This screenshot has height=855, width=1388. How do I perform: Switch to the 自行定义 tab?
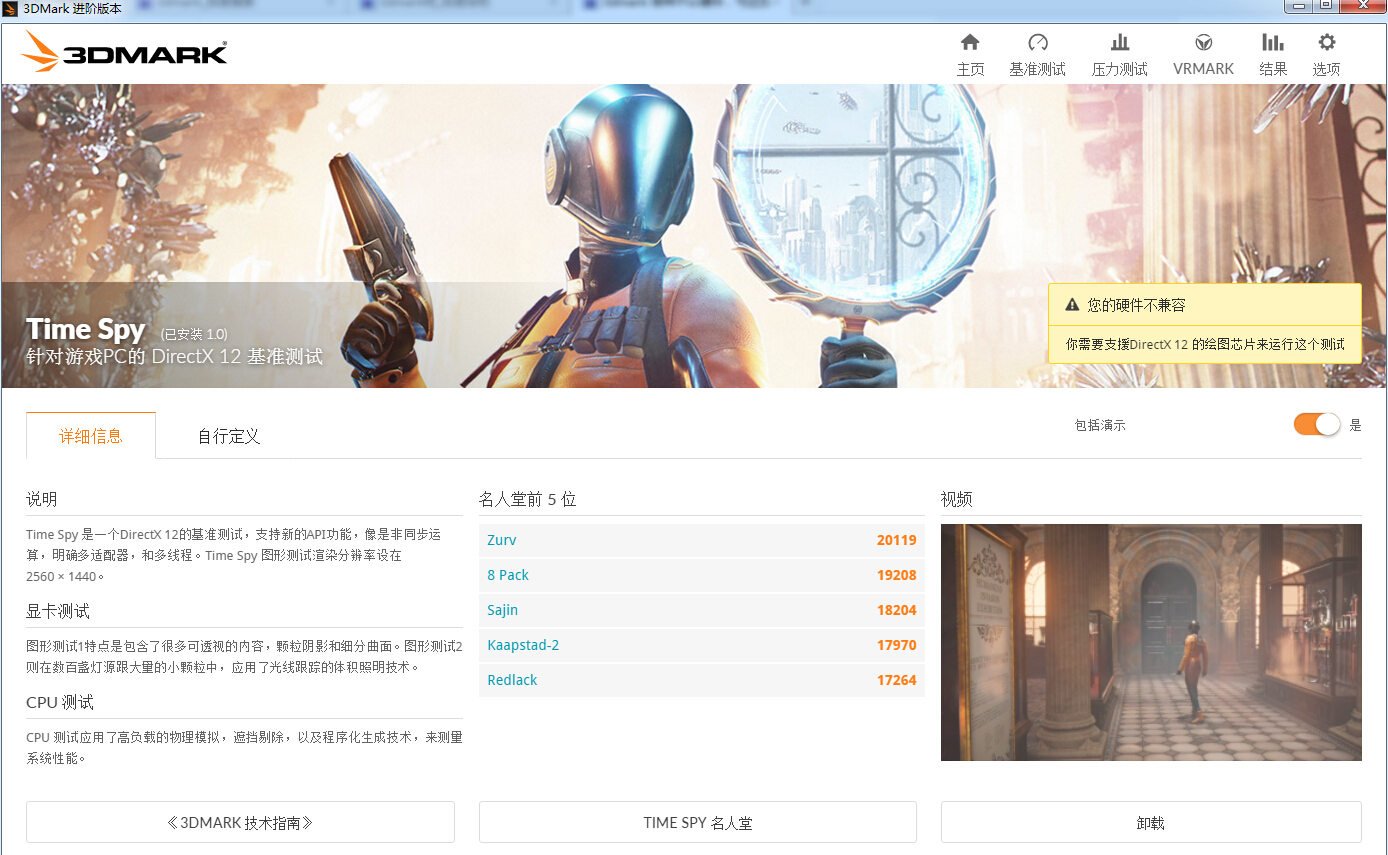229,436
